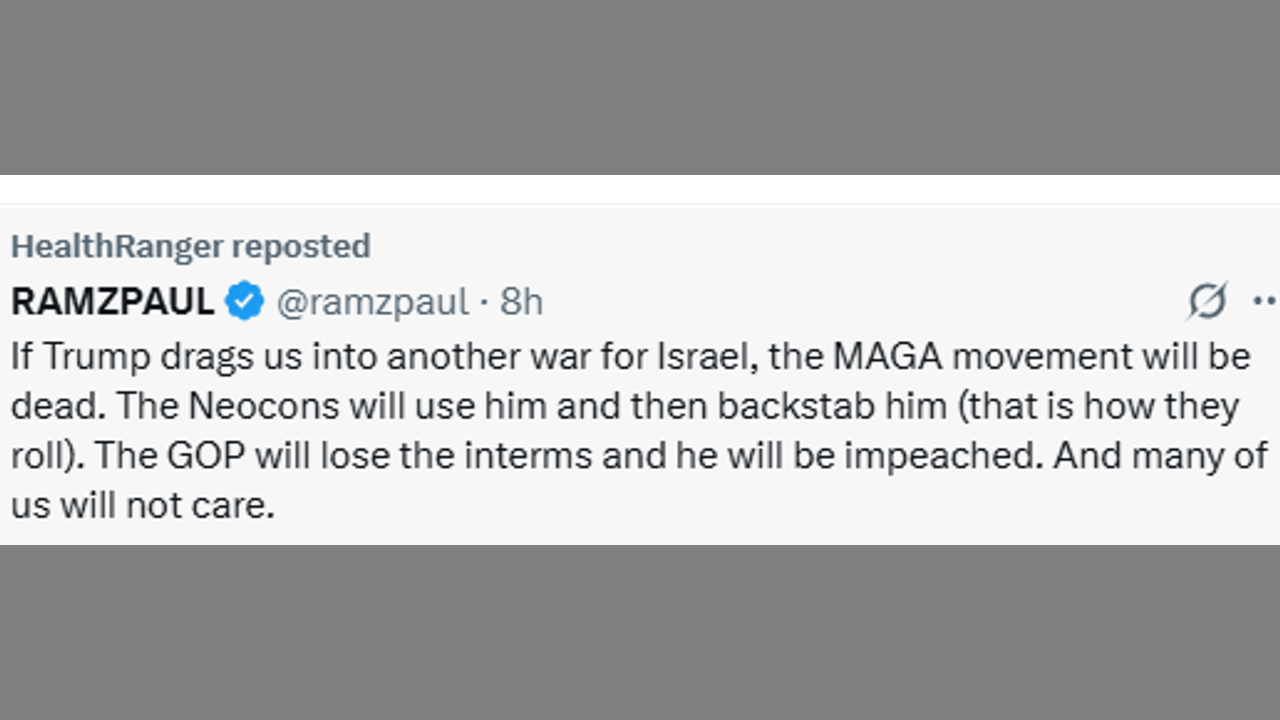Open RAMZPAUL's profile via display name
Viewport: 1280px width, 720px height.
pos(112,301)
